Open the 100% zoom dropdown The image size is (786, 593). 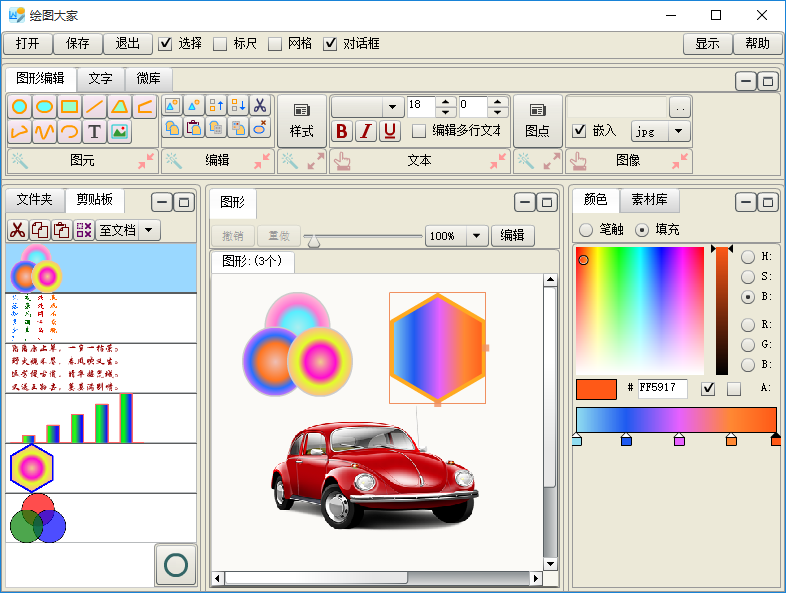click(x=477, y=236)
